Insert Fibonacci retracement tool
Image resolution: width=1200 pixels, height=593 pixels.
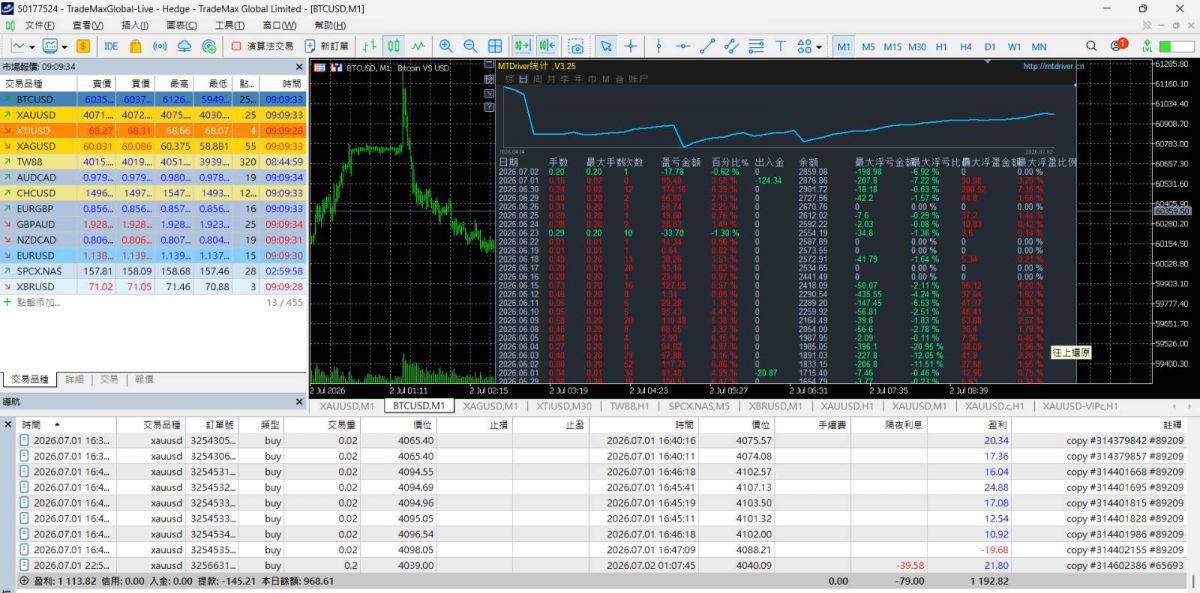tap(756, 46)
